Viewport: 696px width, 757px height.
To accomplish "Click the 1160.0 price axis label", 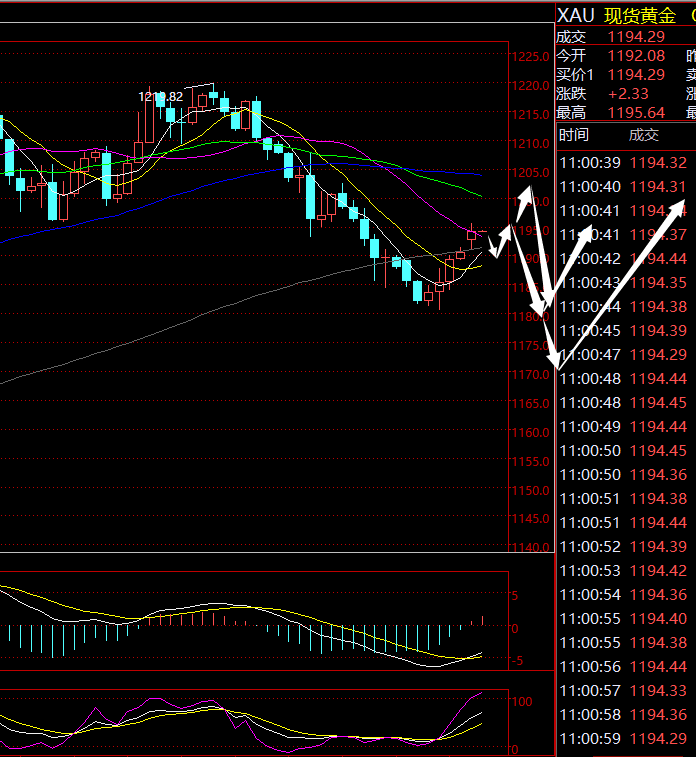I will pyautogui.click(x=530, y=433).
